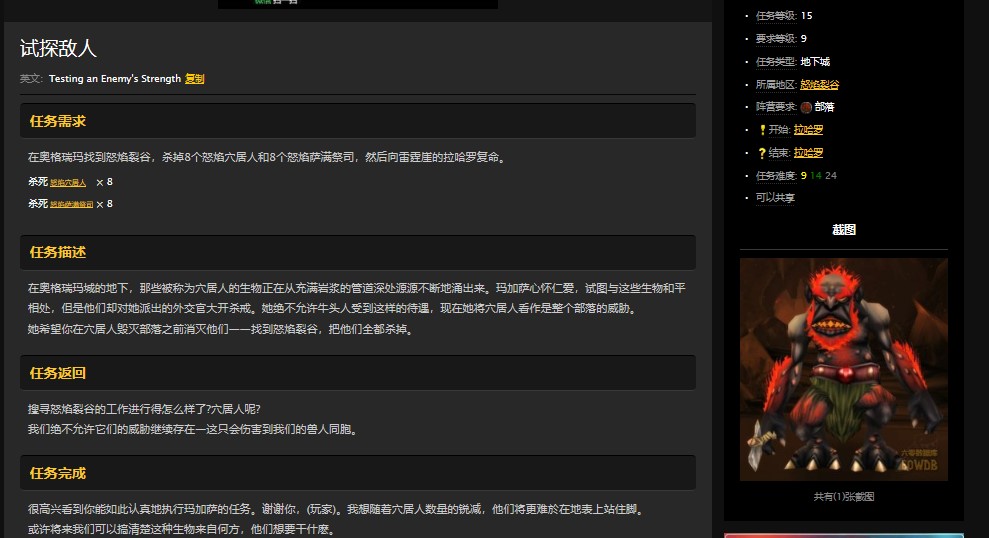
Task: Click the 任务等级 dotted label
Action: point(776,15)
